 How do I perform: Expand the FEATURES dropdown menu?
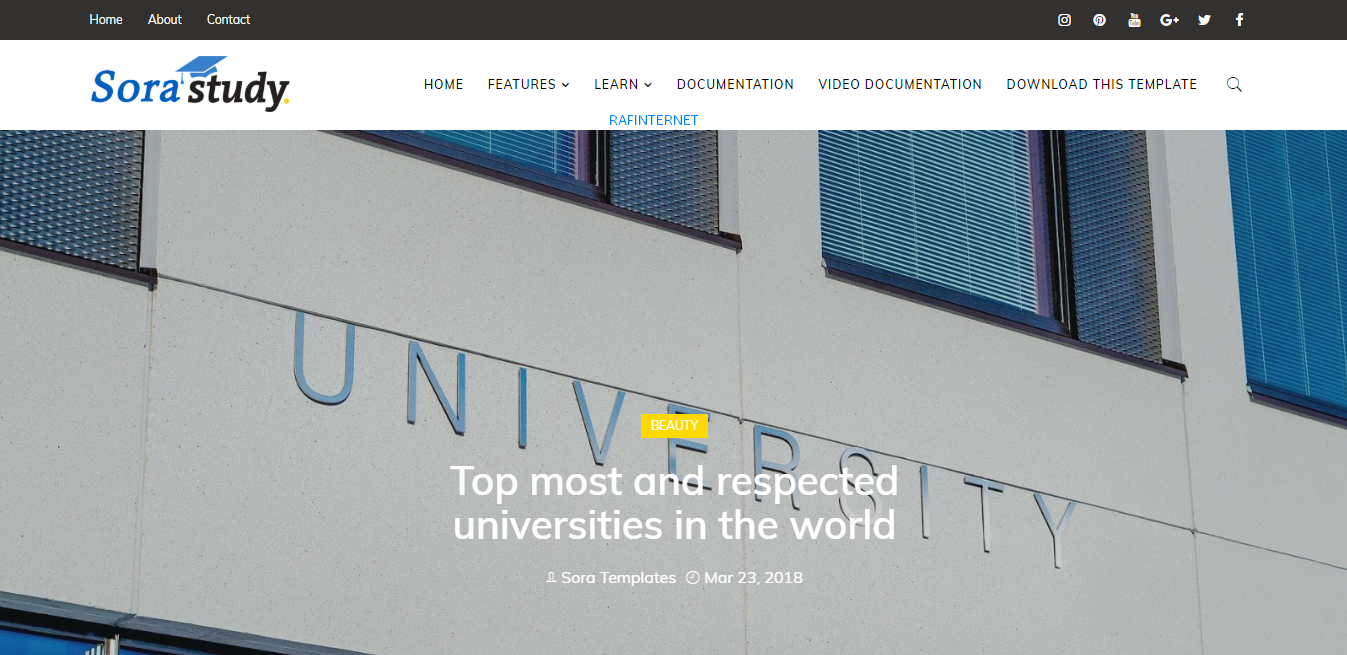pos(528,84)
